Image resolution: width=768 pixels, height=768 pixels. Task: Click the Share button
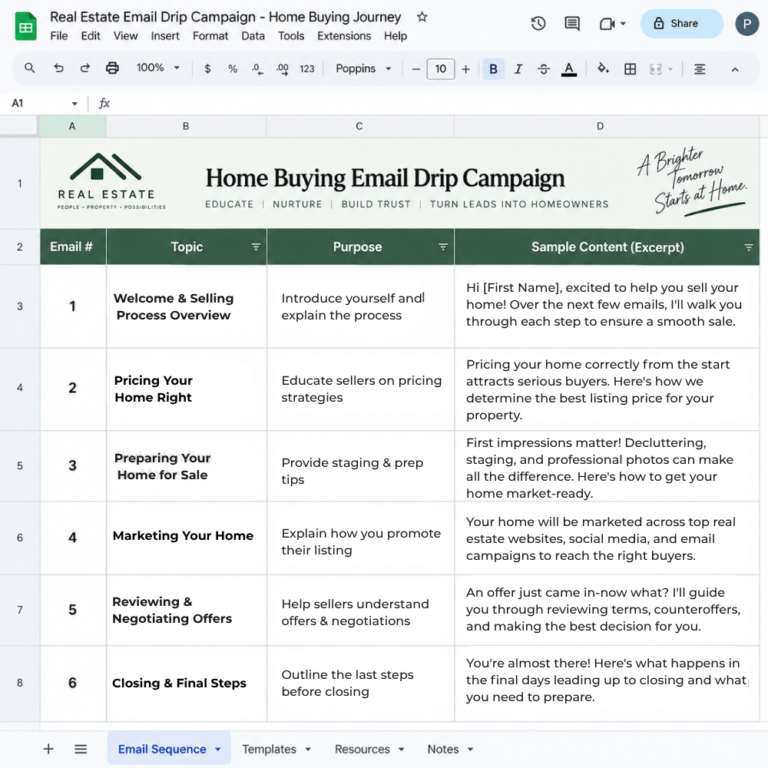681,24
